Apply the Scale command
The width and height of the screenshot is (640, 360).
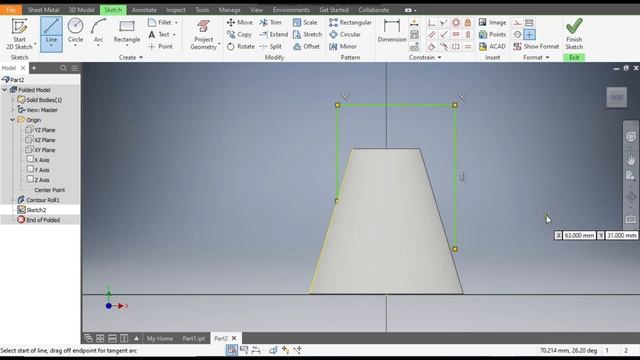305,22
